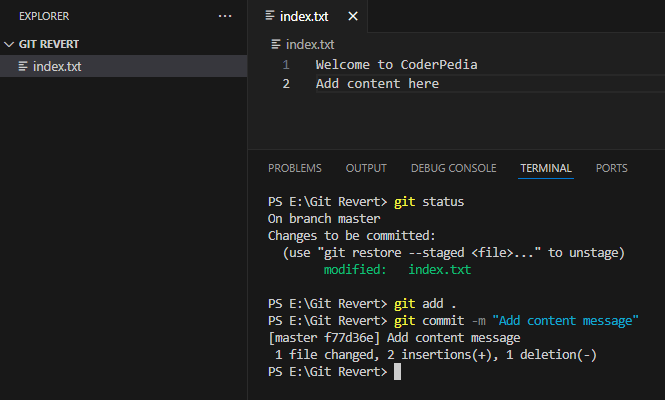Collapse the GIT REVERT folder section
Image resolution: width=665 pixels, height=400 pixels.
click(x=11, y=45)
